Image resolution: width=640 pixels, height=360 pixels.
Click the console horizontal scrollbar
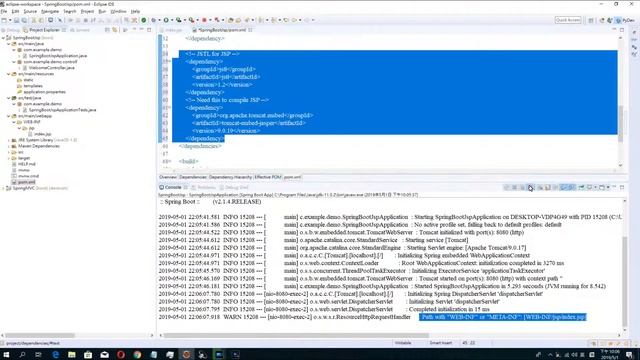click(x=296, y=336)
